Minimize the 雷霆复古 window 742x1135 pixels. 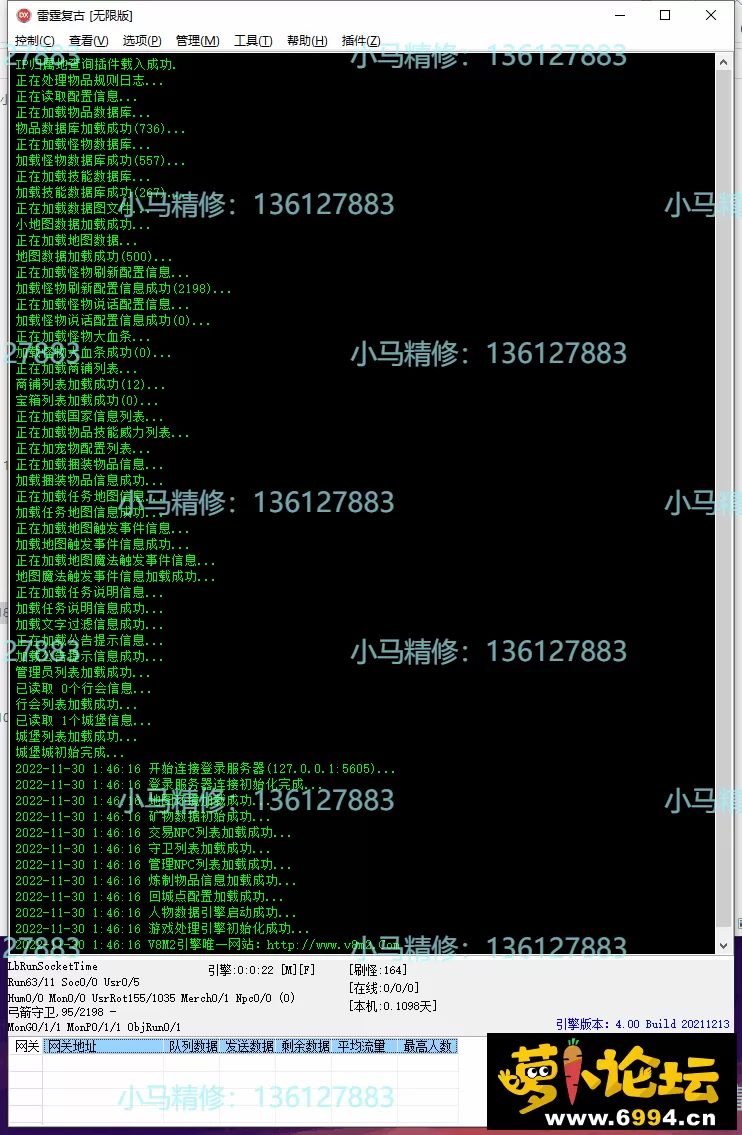(x=620, y=15)
